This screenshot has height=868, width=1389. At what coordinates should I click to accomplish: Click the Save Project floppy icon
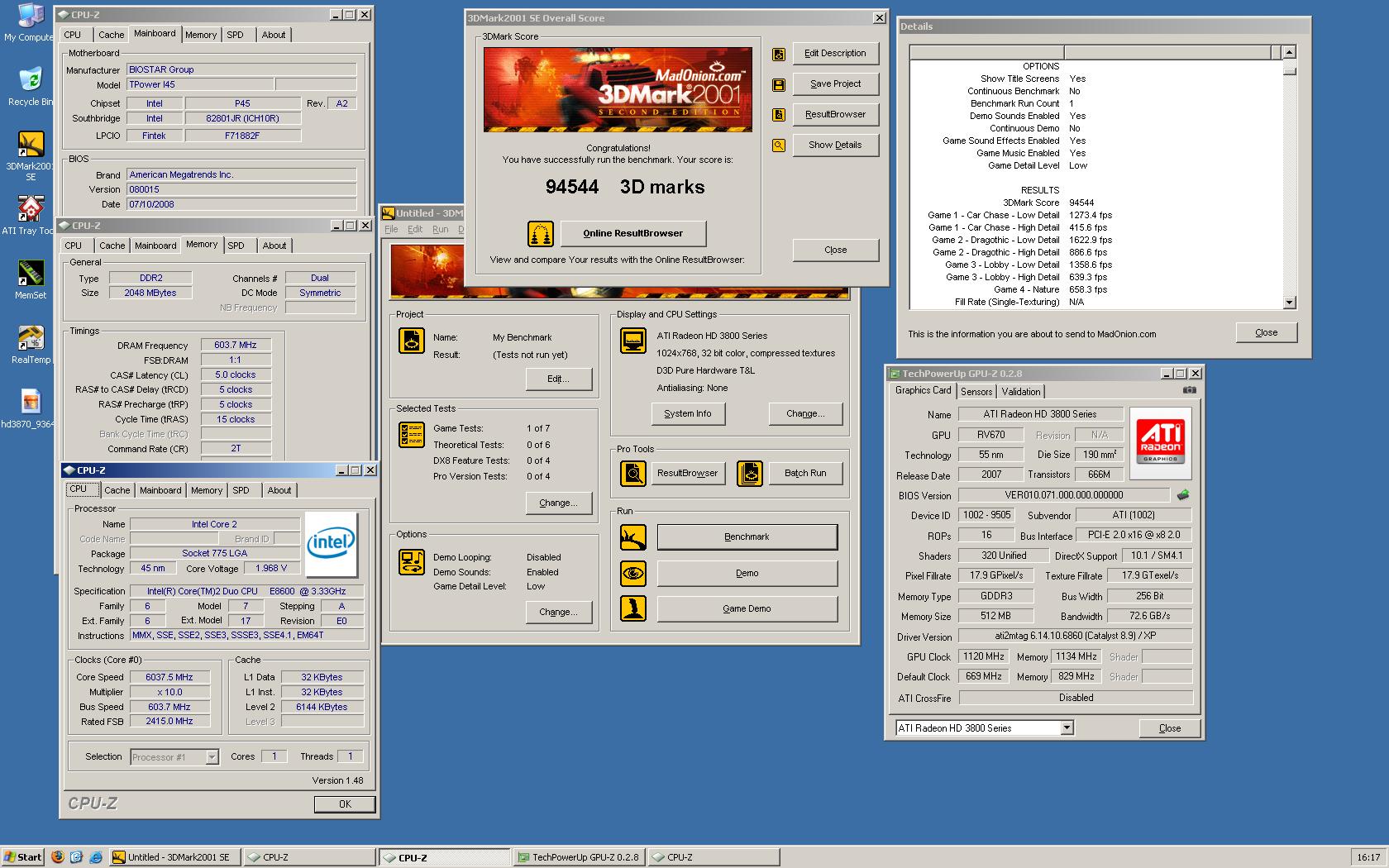pyautogui.click(x=778, y=84)
